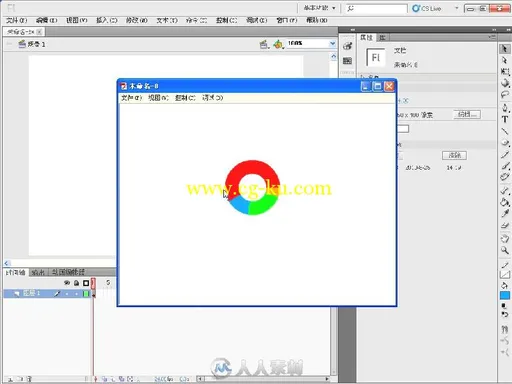
Task: Open the Control menu in player window
Action: 185,98
